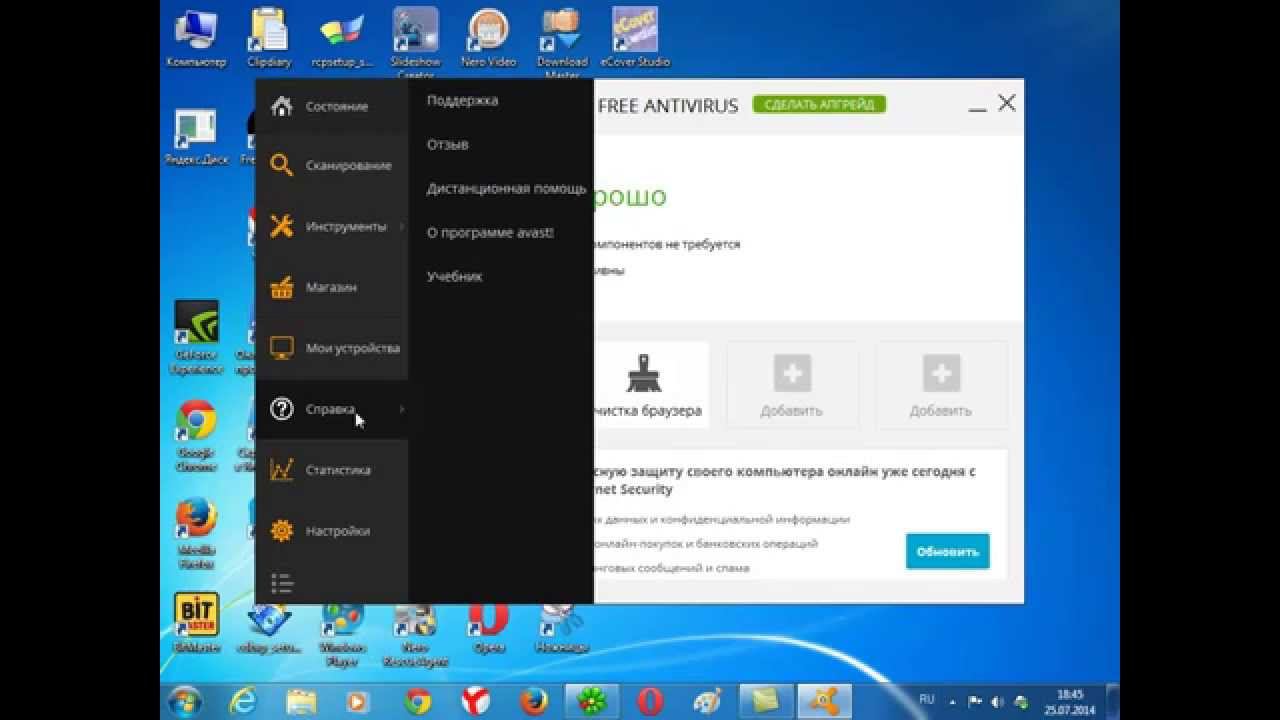Launch Yandex browser from the taskbar
The height and width of the screenshot is (720, 1280).
click(475, 702)
